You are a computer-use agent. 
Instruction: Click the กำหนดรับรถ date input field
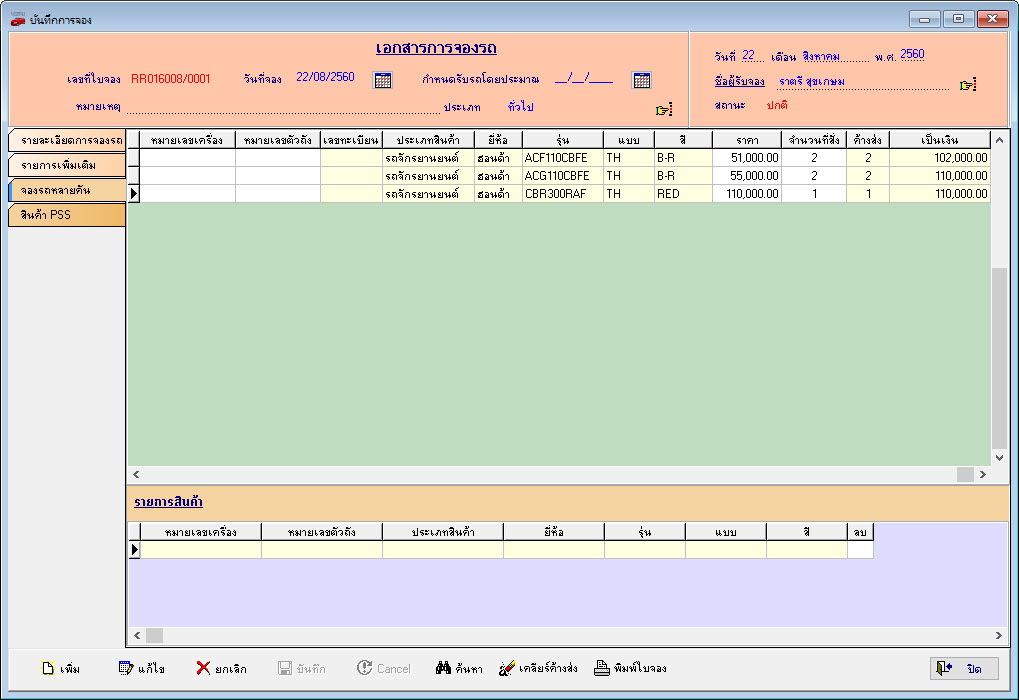584,79
